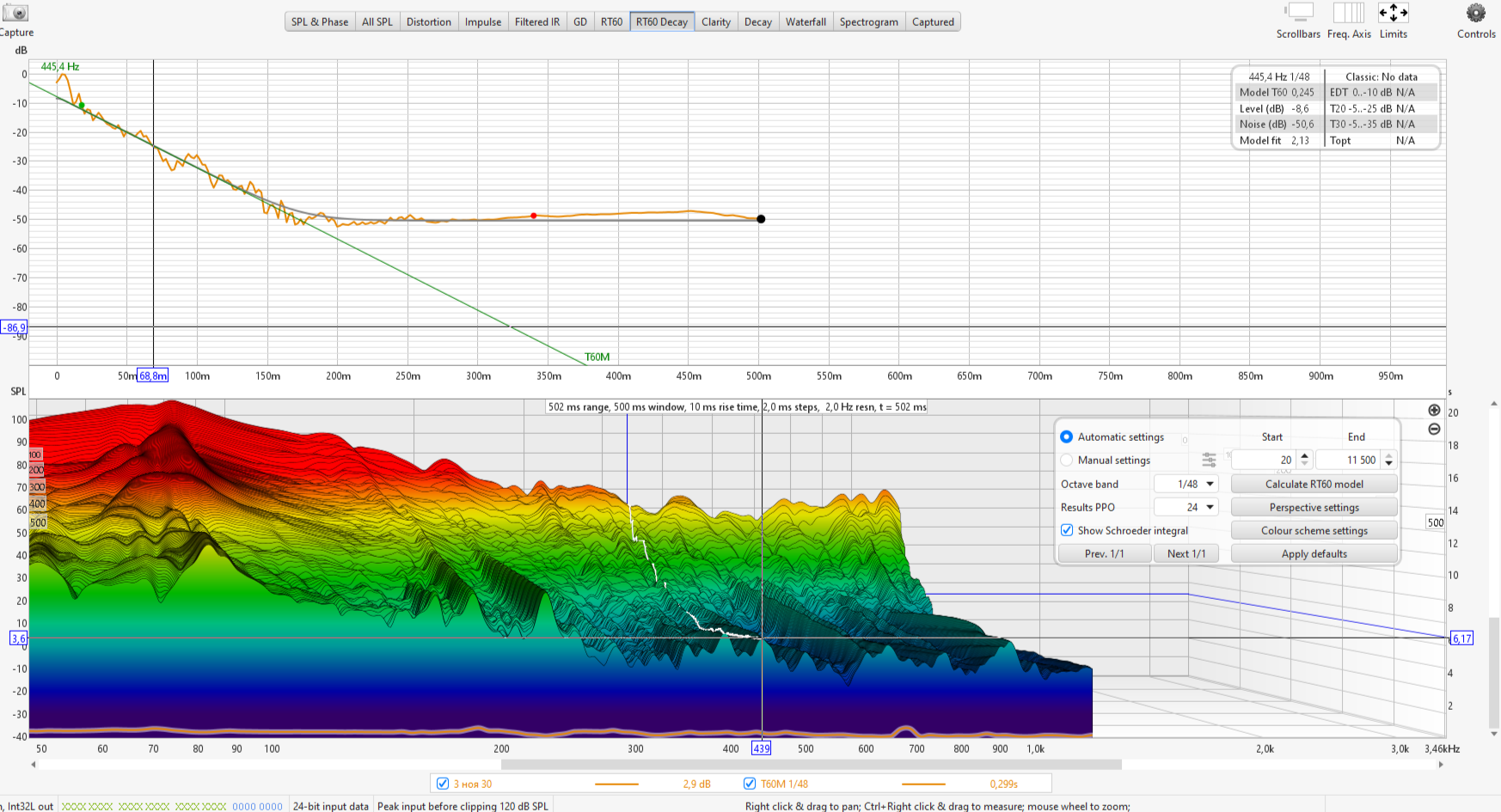Switch to the Waterfall tab
This screenshot has height=812, width=1501.
click(806, 22)
